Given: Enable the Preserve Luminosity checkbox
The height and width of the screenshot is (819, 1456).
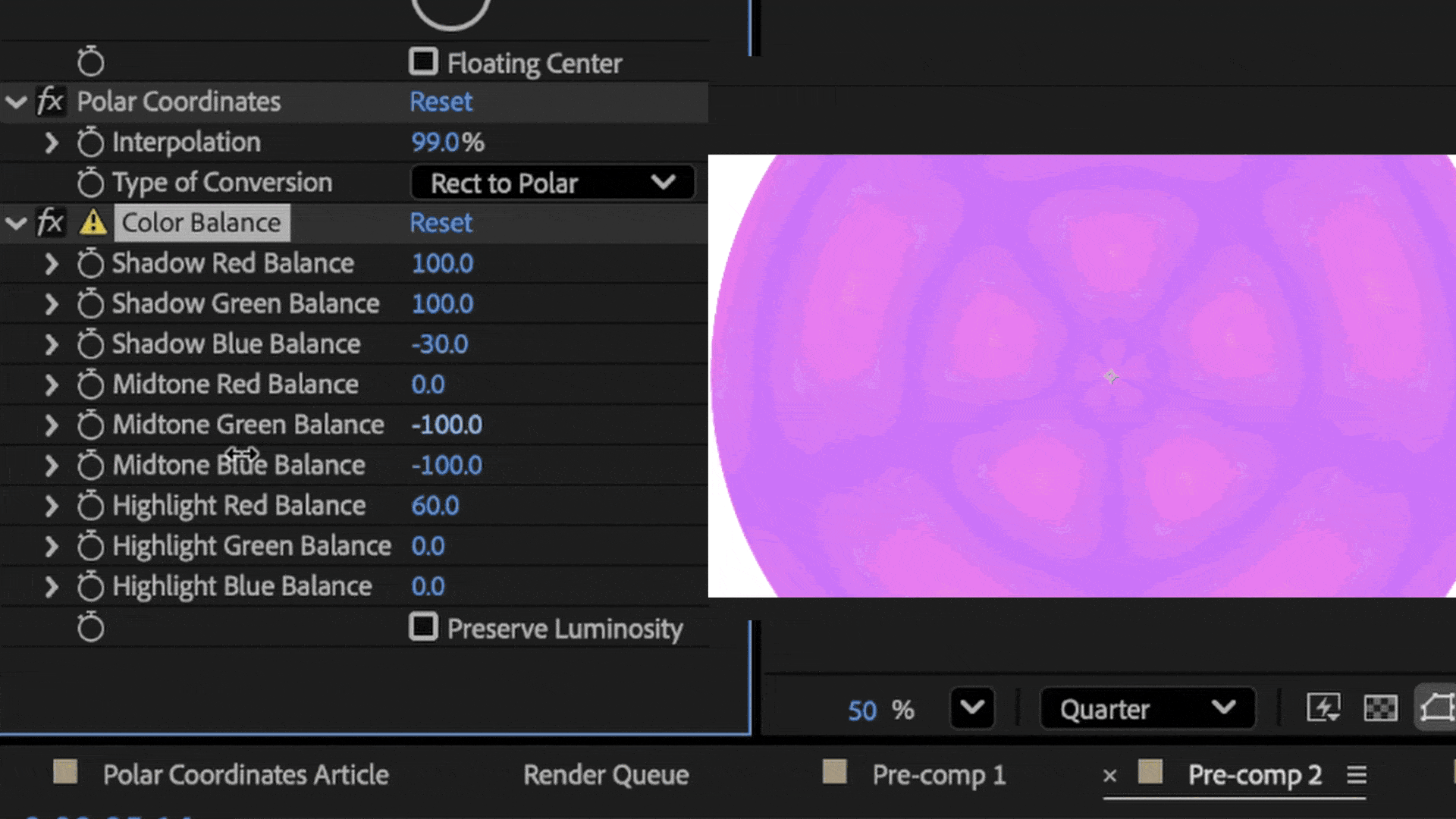Looking at the screenshot, I should pyautogui.click(x=423, y=626).
